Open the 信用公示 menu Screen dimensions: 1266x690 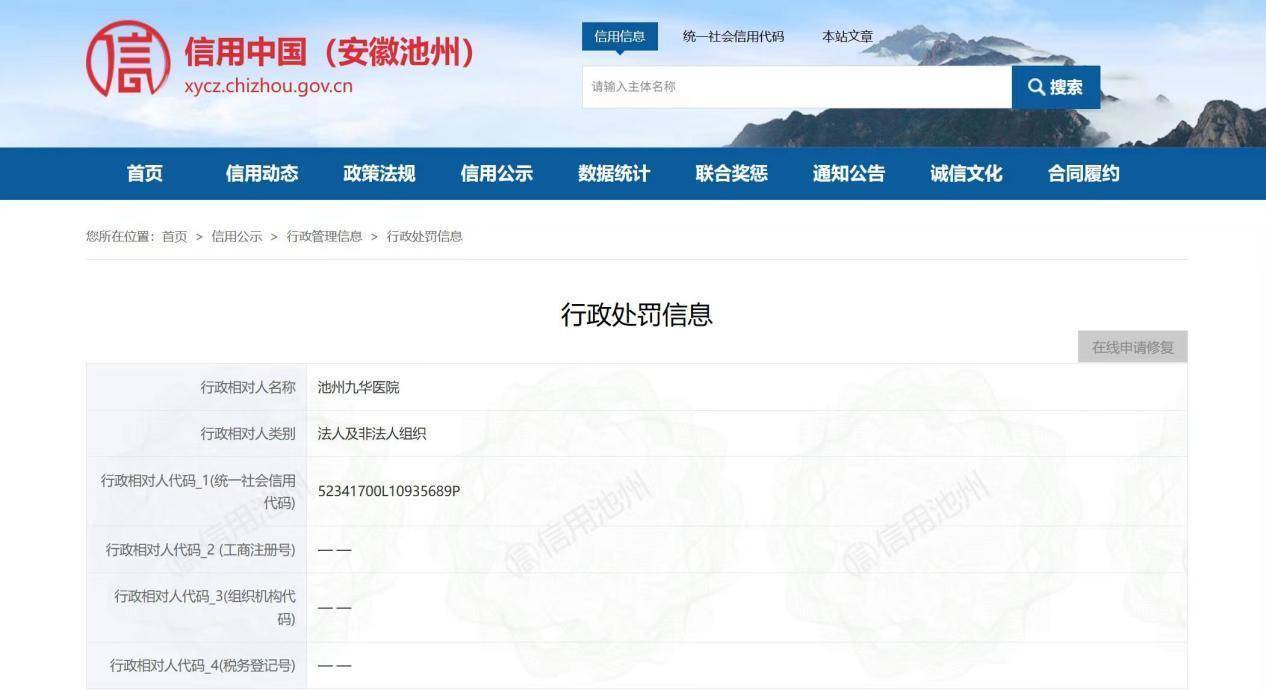coord(496,173)
